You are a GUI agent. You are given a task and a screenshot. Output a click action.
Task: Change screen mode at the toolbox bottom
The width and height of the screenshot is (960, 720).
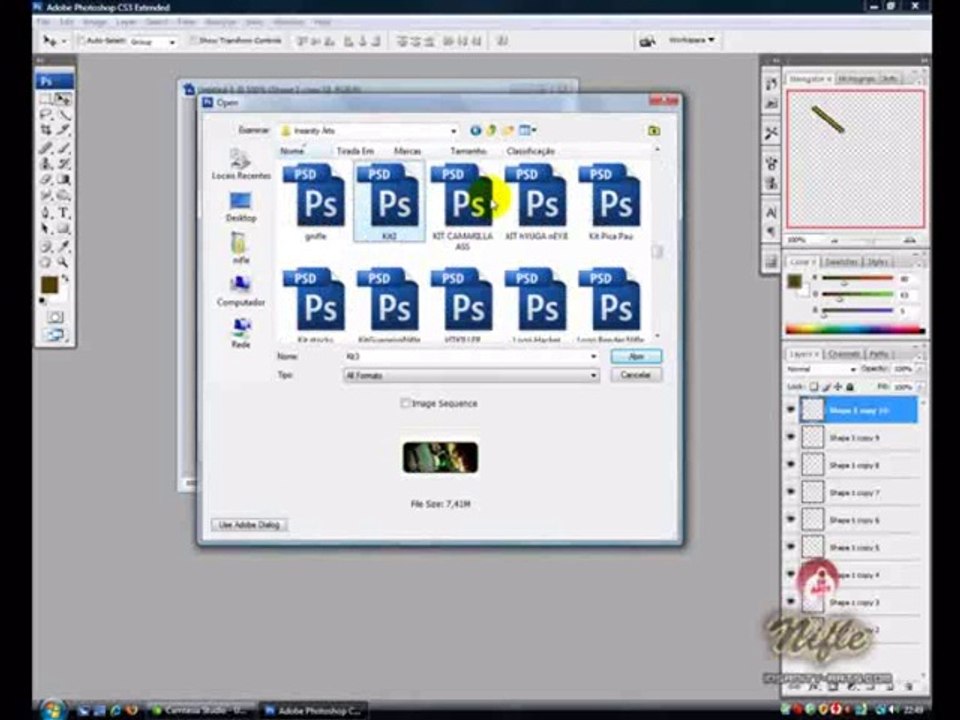[55, 335]
